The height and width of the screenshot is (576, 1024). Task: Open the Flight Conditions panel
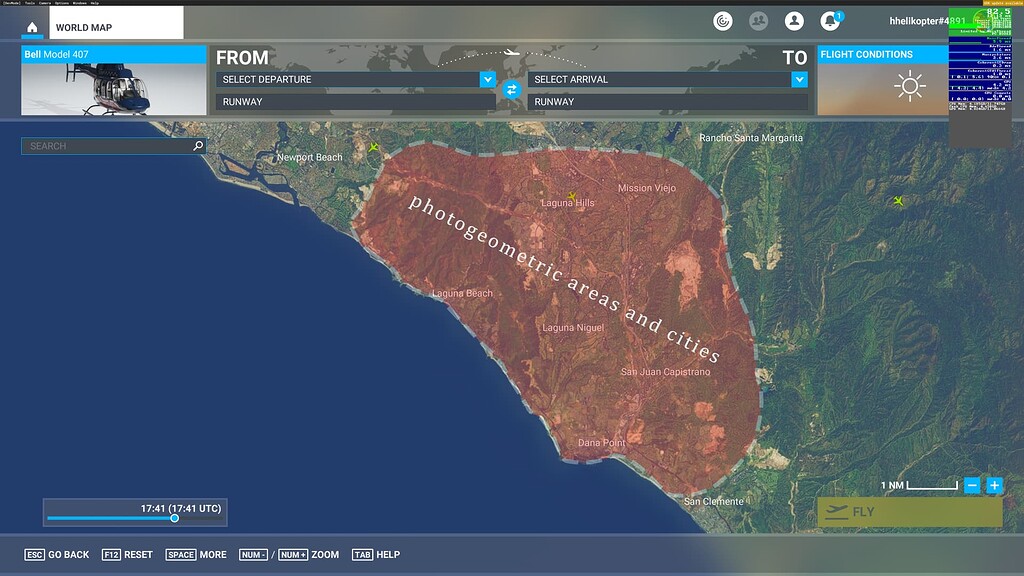(x=882, y=55)
